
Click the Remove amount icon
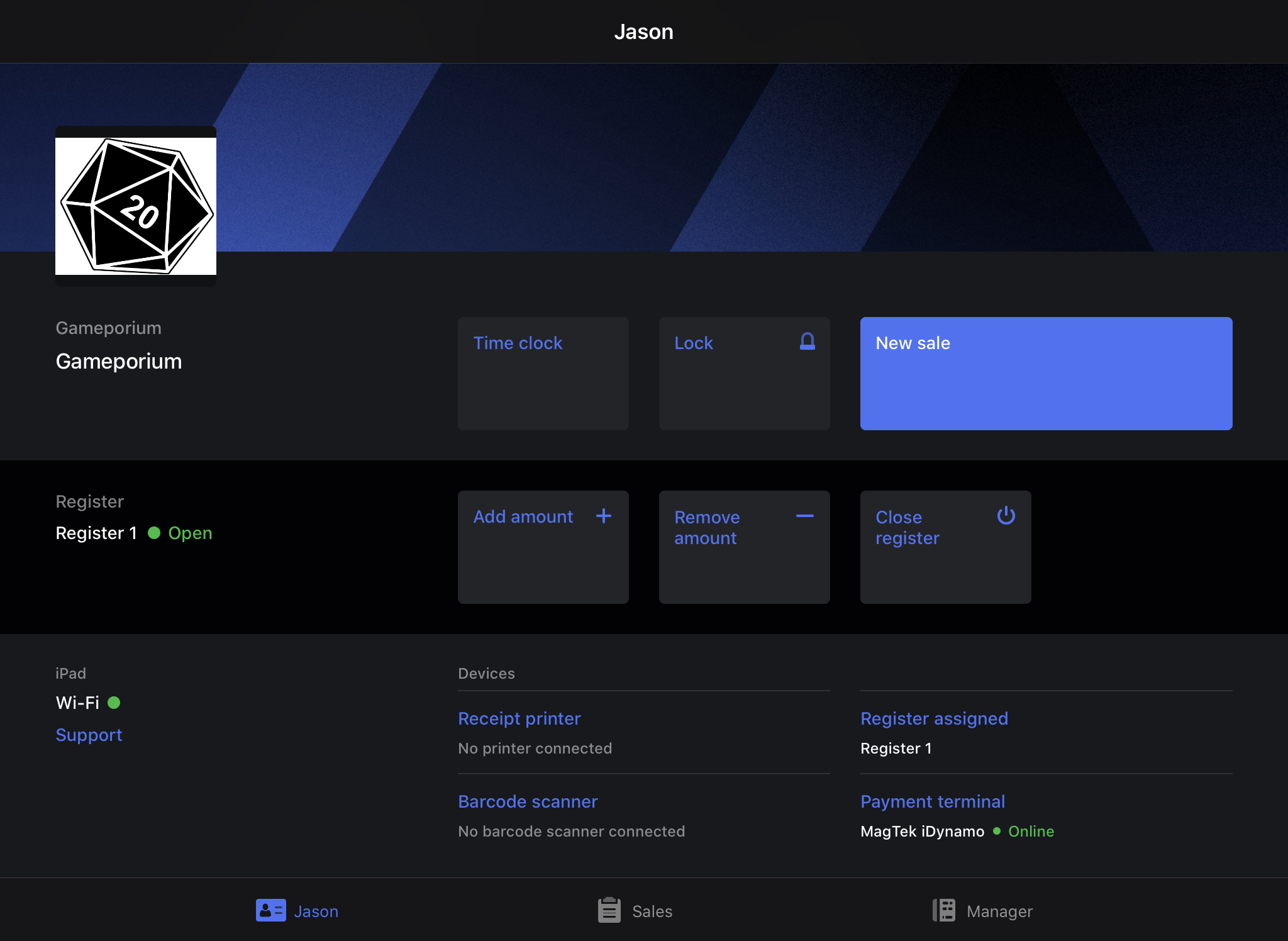pos(805,517)
